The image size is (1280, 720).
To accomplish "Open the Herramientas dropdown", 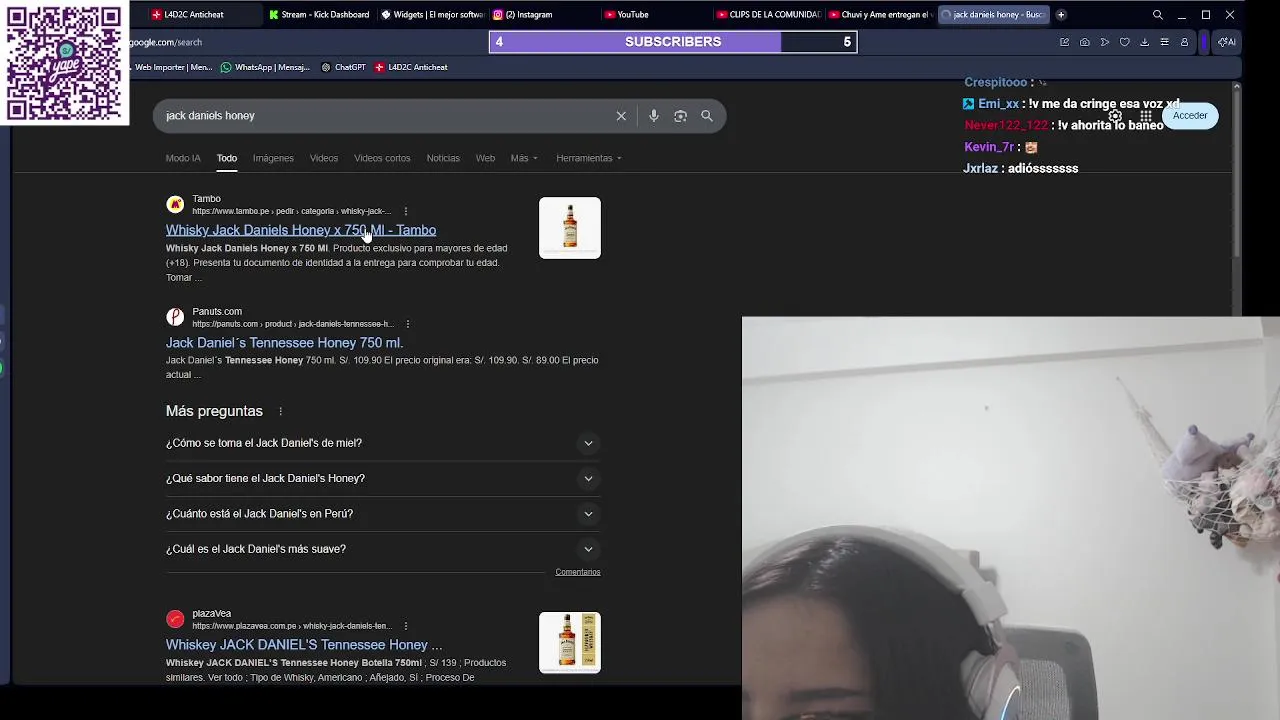I will pos(589,158).
